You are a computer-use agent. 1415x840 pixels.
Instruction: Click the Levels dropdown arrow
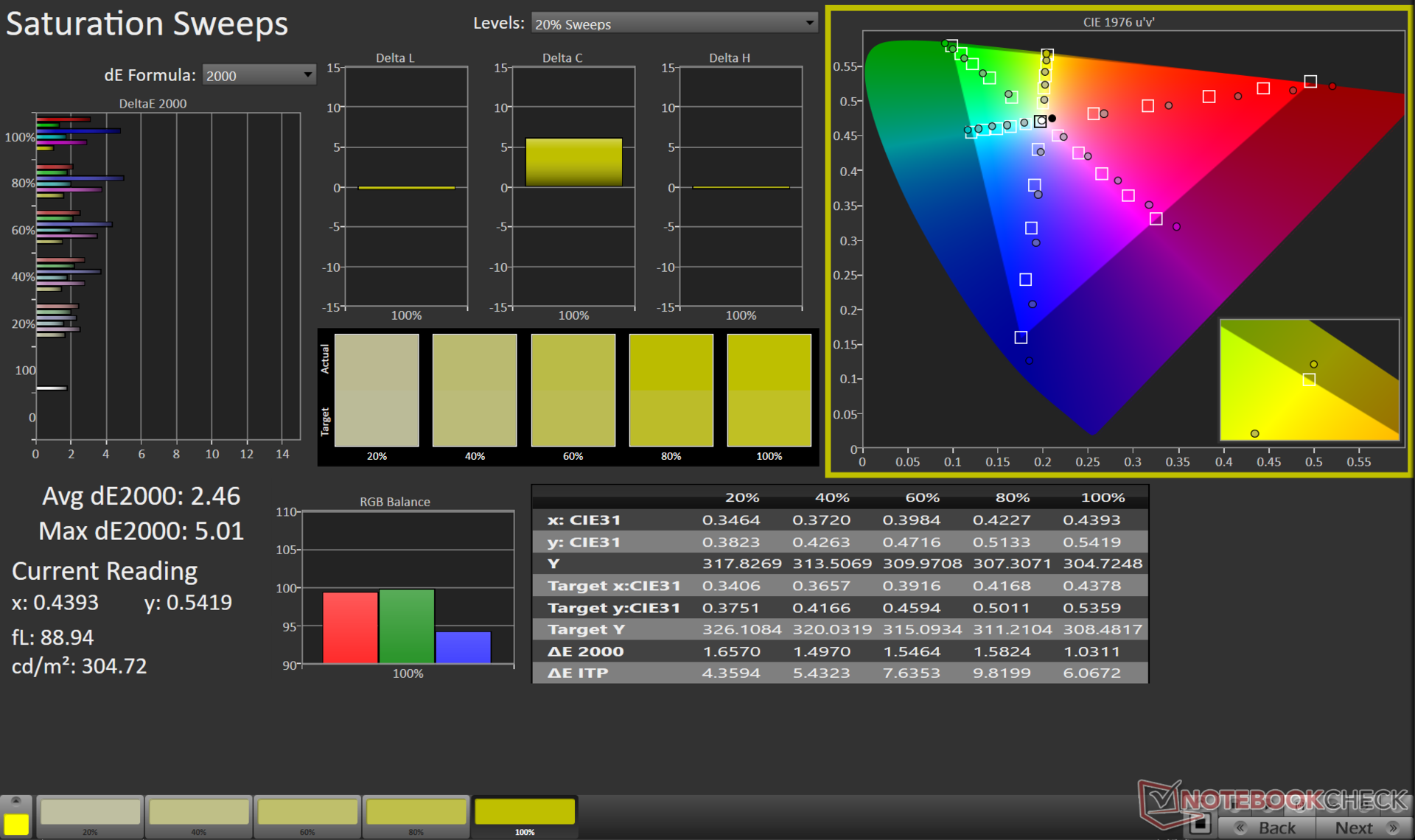(x=809, y=24)
